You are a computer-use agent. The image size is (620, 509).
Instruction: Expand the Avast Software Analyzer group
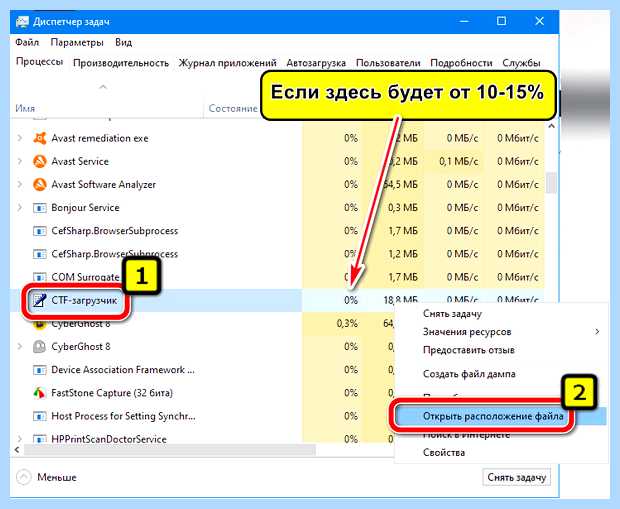click(x=19, y=184)
